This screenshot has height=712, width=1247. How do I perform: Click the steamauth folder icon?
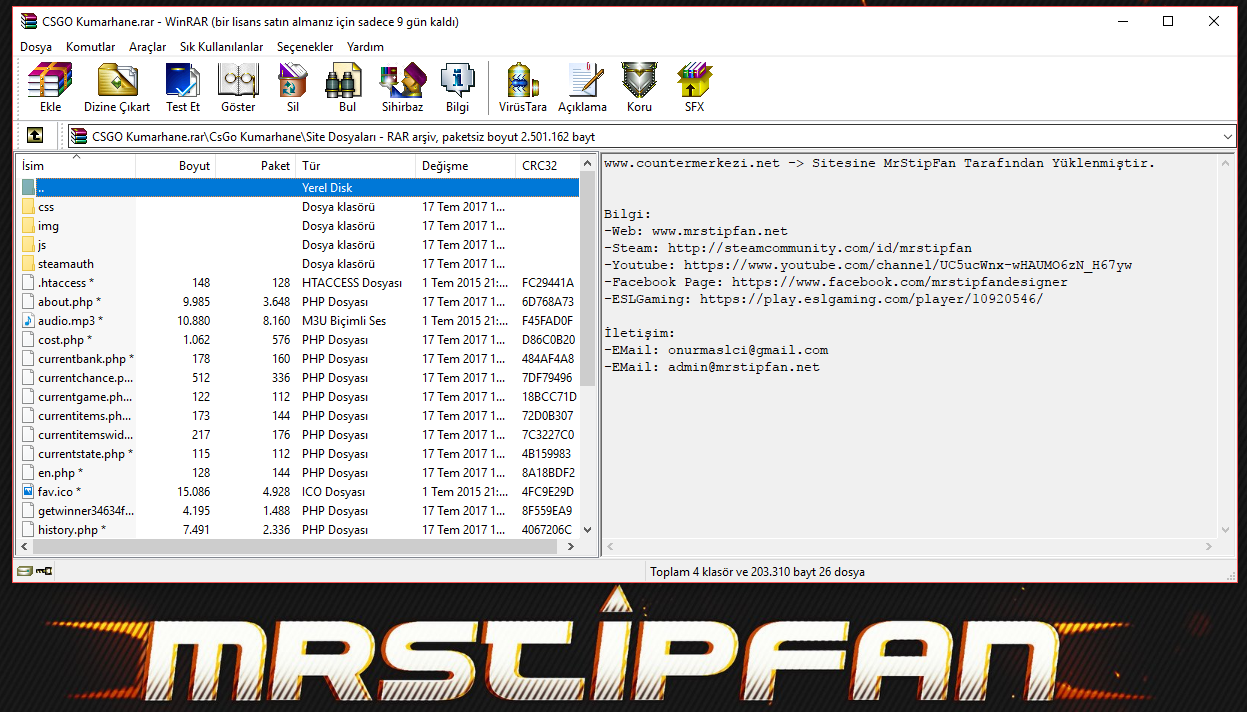click(28, 264)
